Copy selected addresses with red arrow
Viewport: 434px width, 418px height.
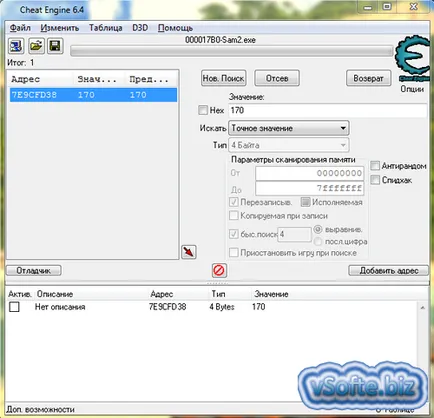point(189,252)
